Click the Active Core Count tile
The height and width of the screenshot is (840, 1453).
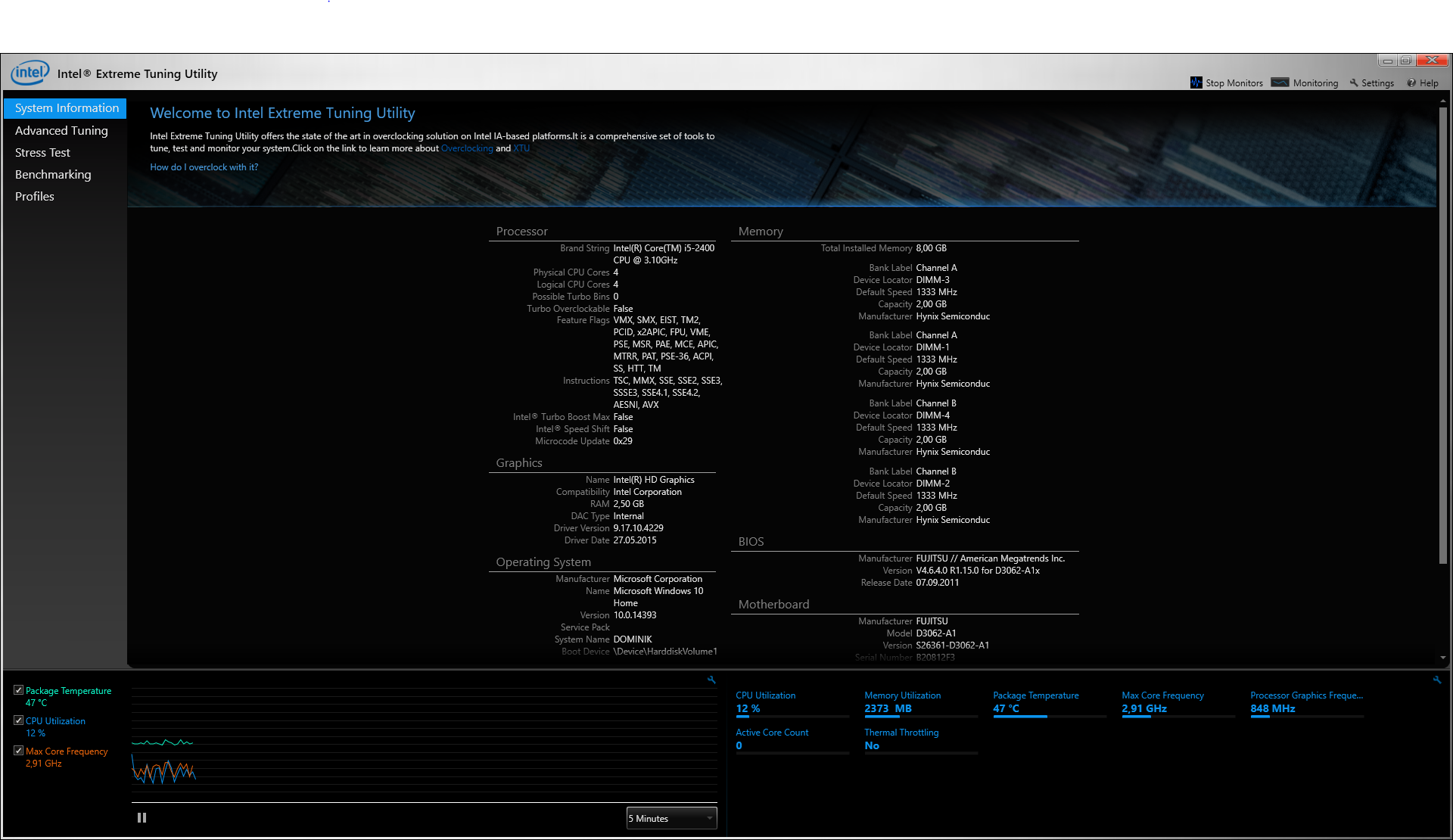point(792,740)
